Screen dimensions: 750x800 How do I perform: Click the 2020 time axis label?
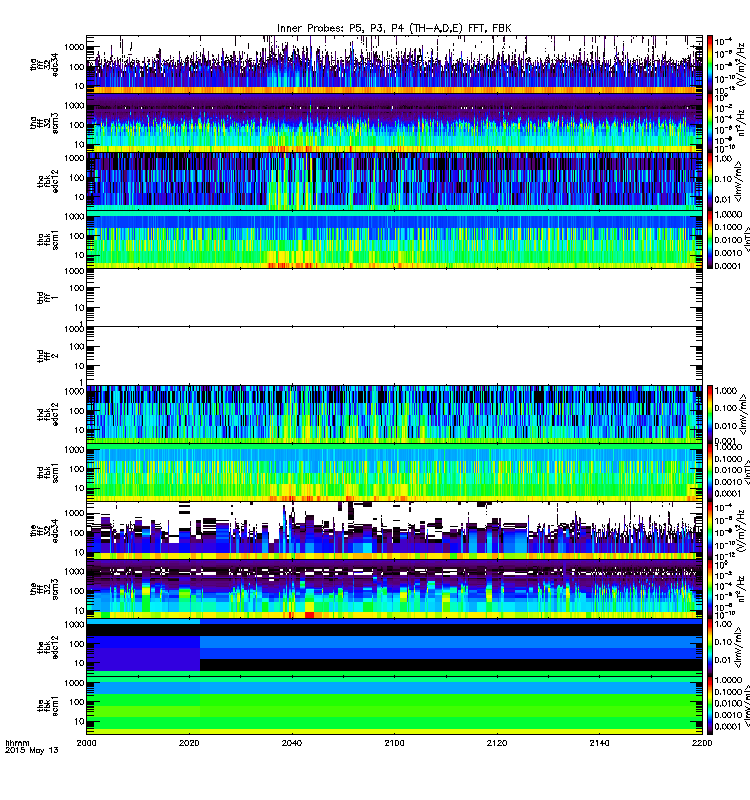point(189,743)
